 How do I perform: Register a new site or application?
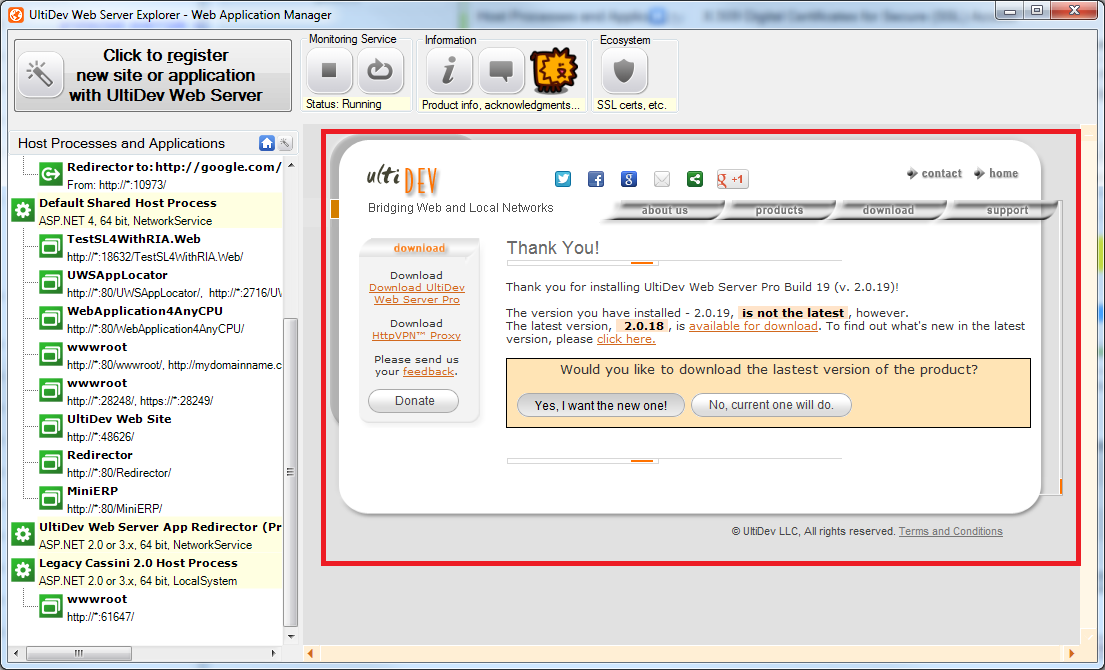(153, 75)
